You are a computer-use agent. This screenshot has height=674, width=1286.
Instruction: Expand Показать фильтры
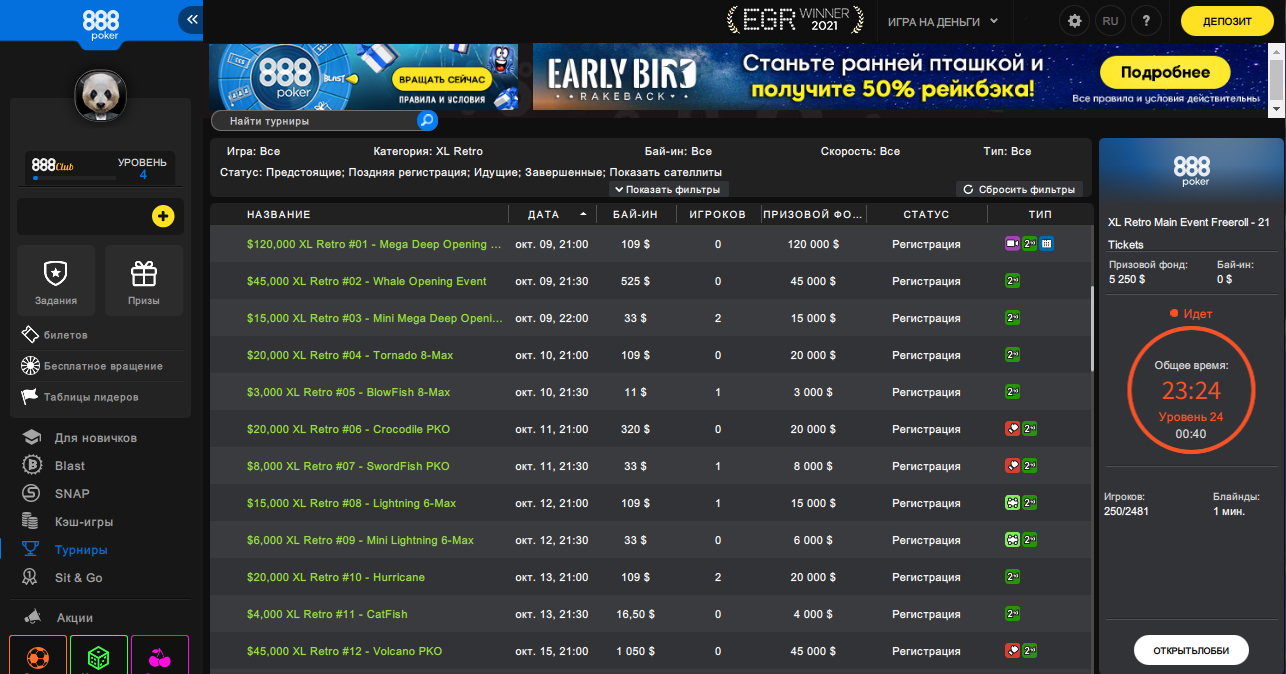(669, 189)
